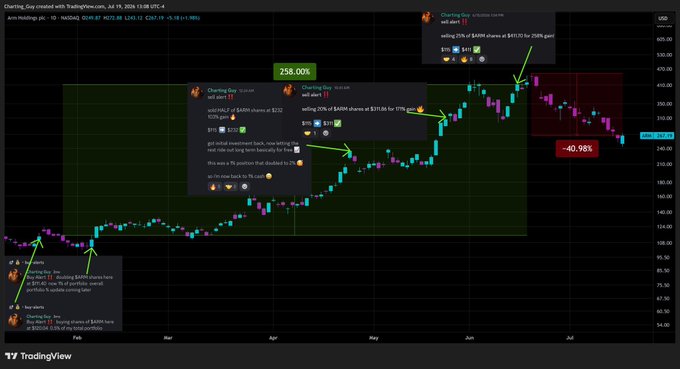The height and width of the screenshot is (369, 680).
Task: Click buy-alerts channel above the doubling message
Action: [x=34, y=262]
